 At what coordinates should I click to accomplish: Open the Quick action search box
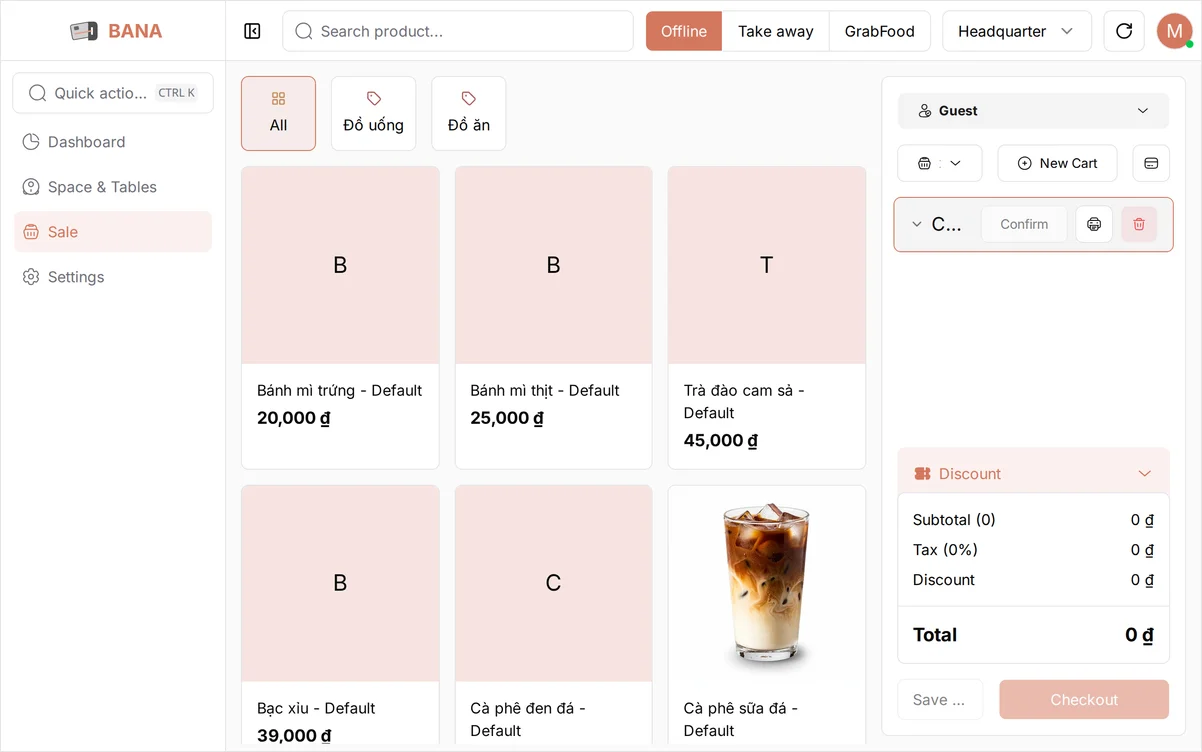pos(113,93)
